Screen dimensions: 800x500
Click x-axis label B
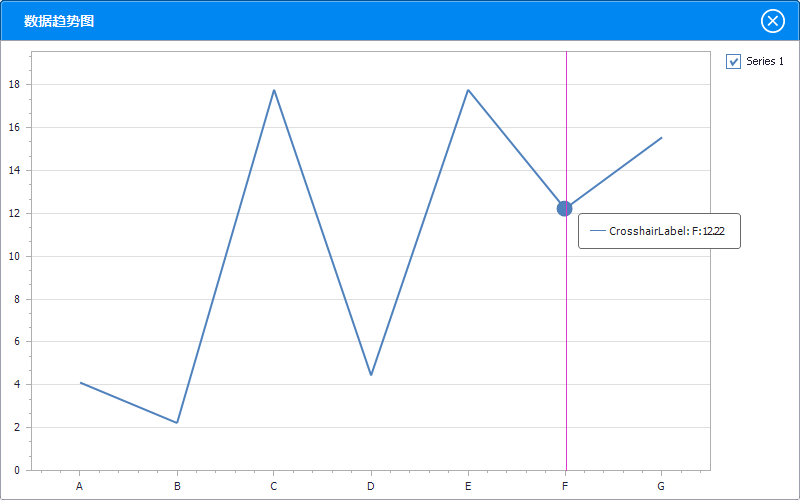(x=177, y=486)
